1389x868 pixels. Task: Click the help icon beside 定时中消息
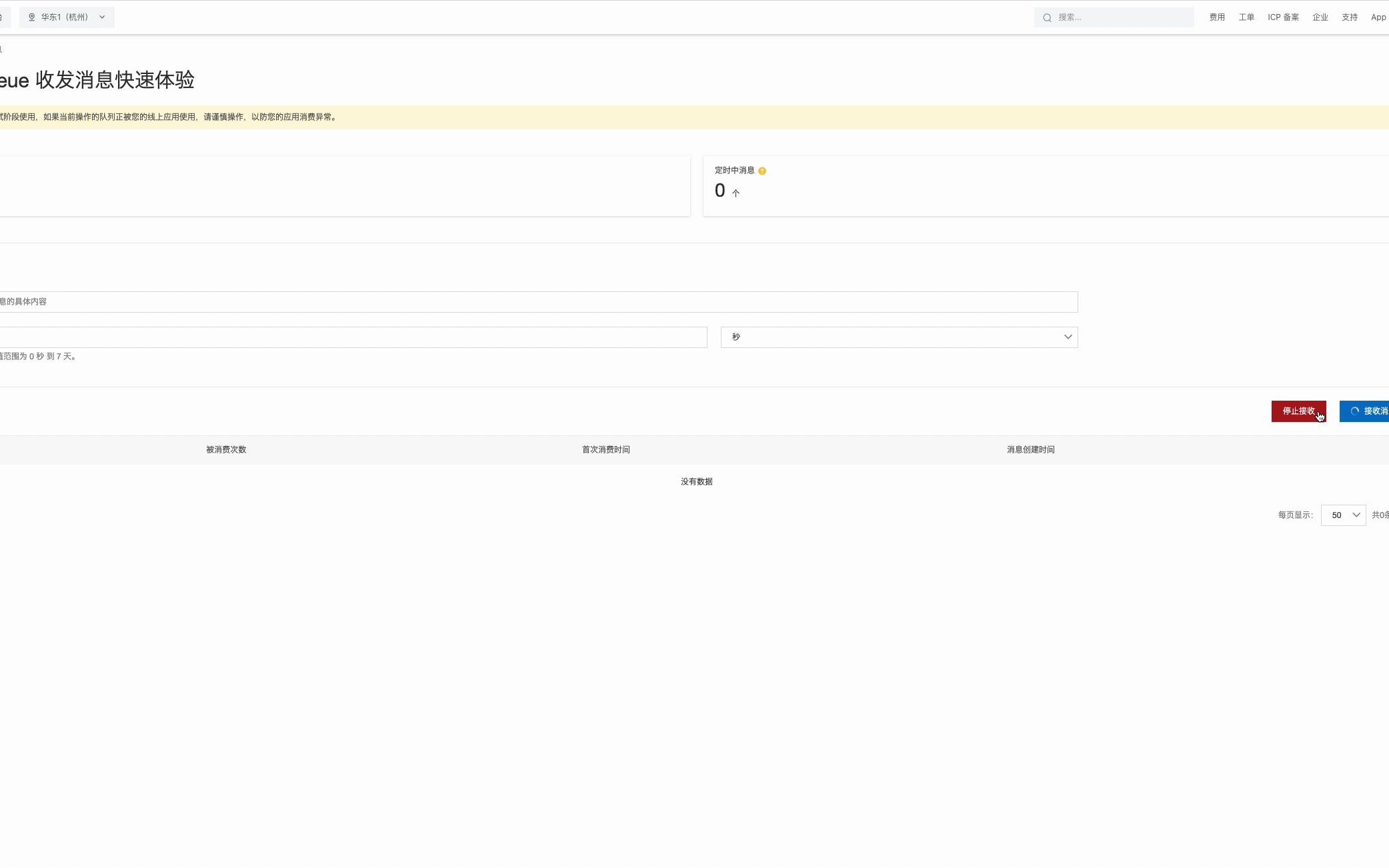tap(763, 171)
